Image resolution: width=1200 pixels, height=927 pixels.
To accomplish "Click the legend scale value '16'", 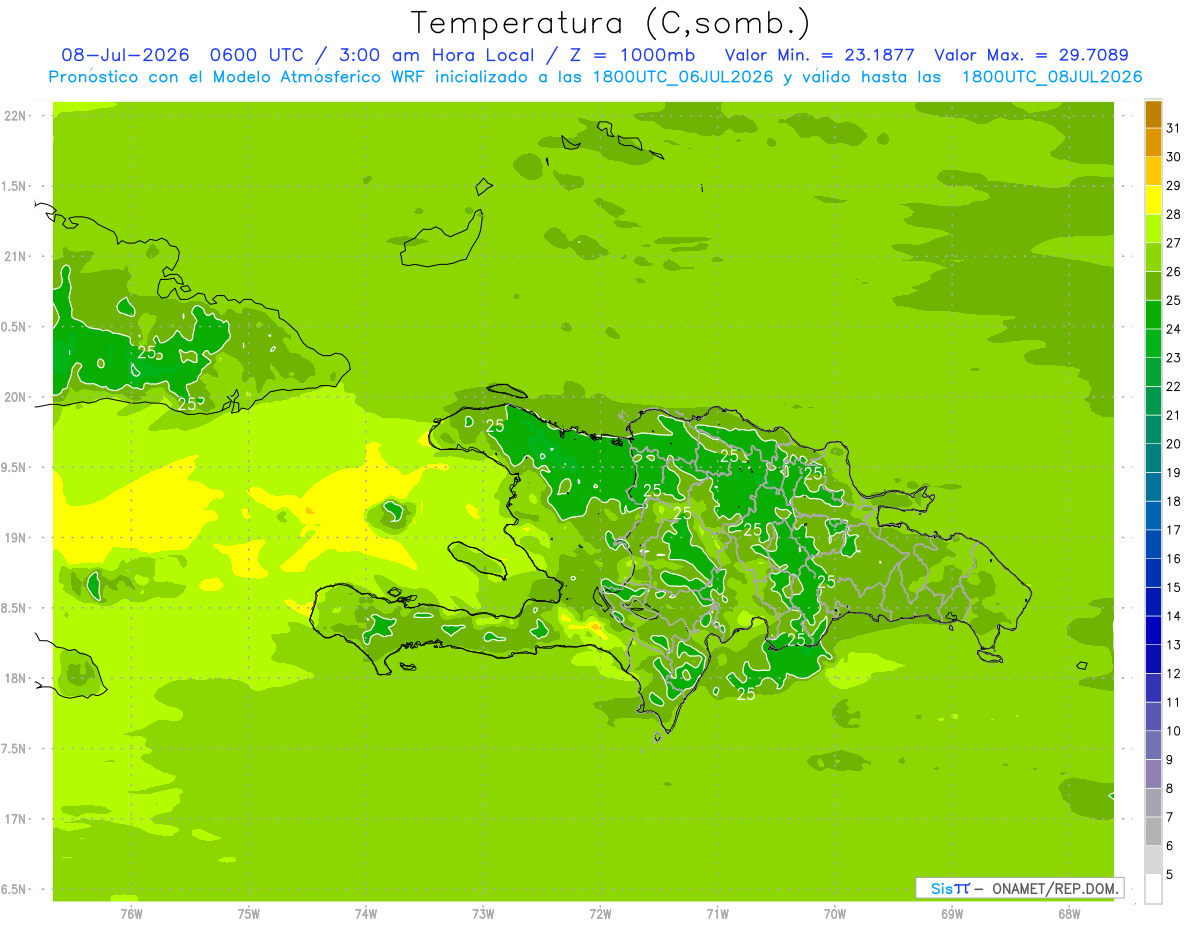I will [1174, 559].
